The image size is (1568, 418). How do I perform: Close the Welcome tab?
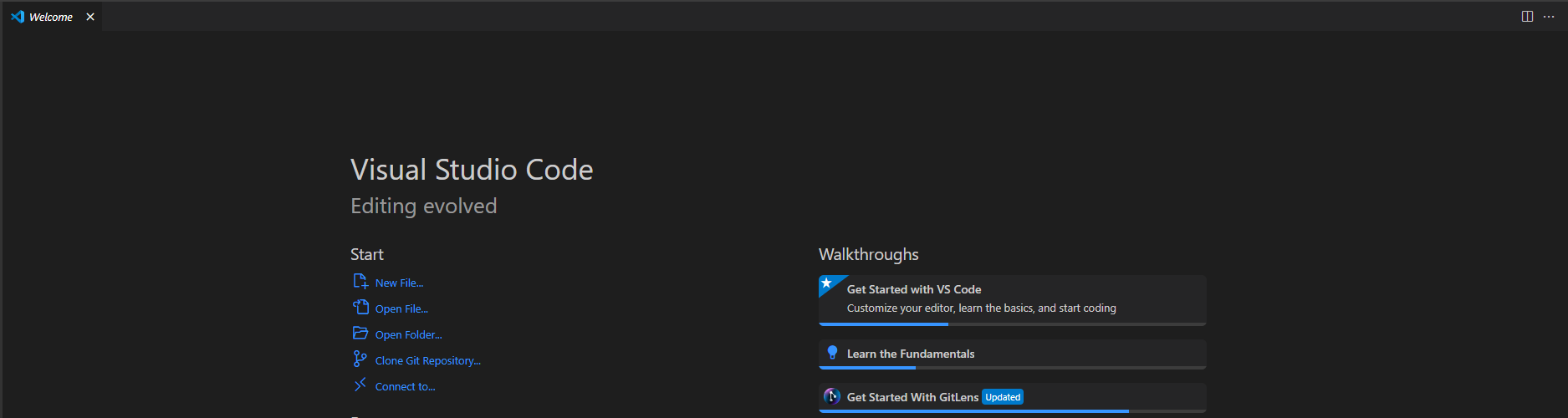(90, 17)
